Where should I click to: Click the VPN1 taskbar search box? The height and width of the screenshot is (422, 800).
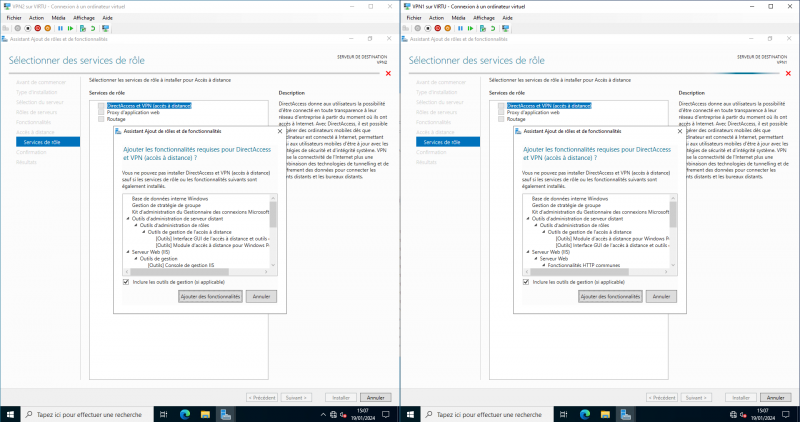487,414
